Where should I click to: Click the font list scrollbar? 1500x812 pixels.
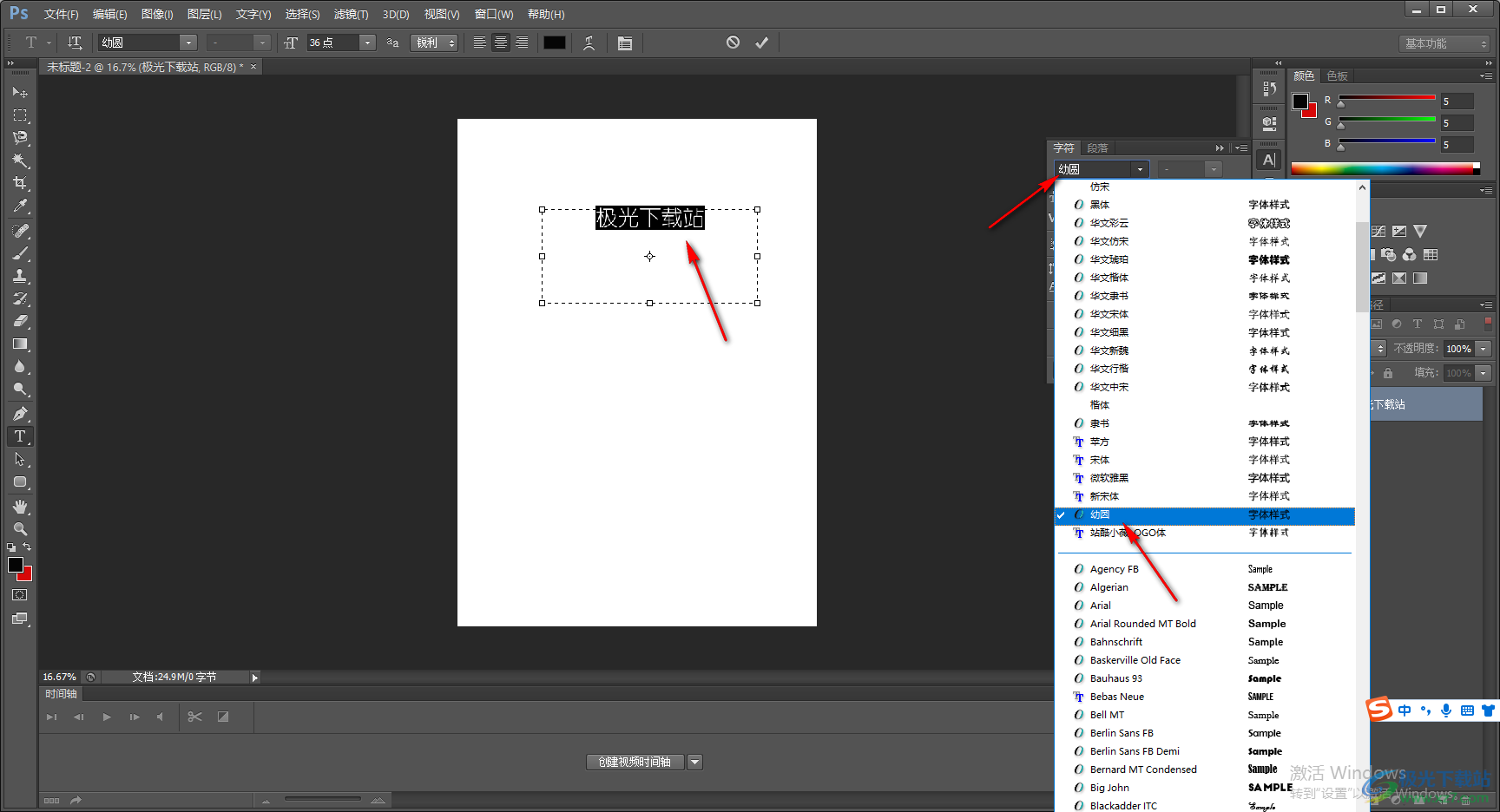(1362, 268)
